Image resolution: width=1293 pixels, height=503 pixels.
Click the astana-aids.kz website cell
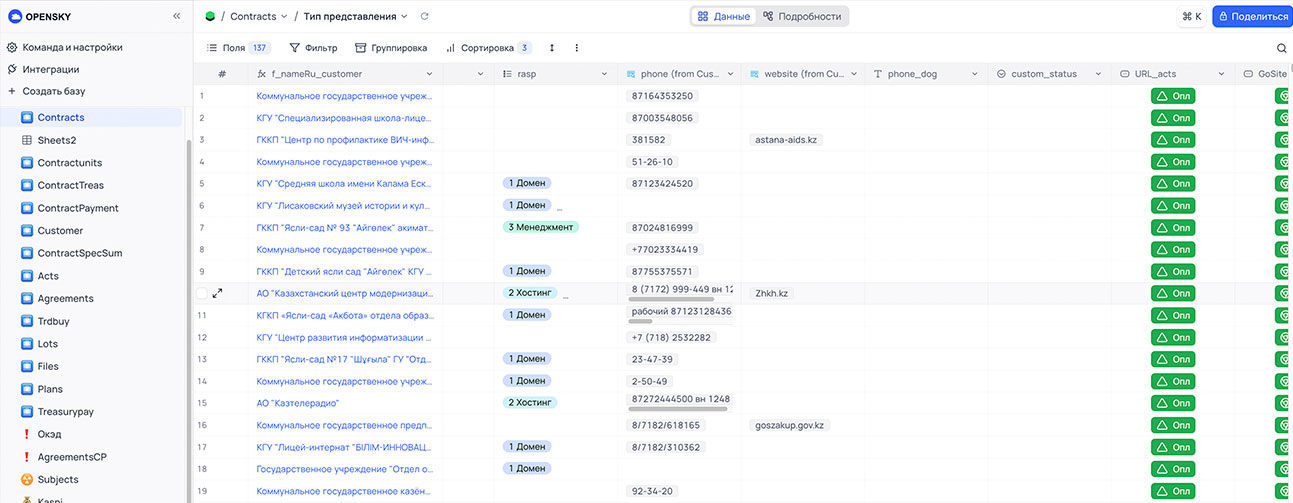click(786, 140)
